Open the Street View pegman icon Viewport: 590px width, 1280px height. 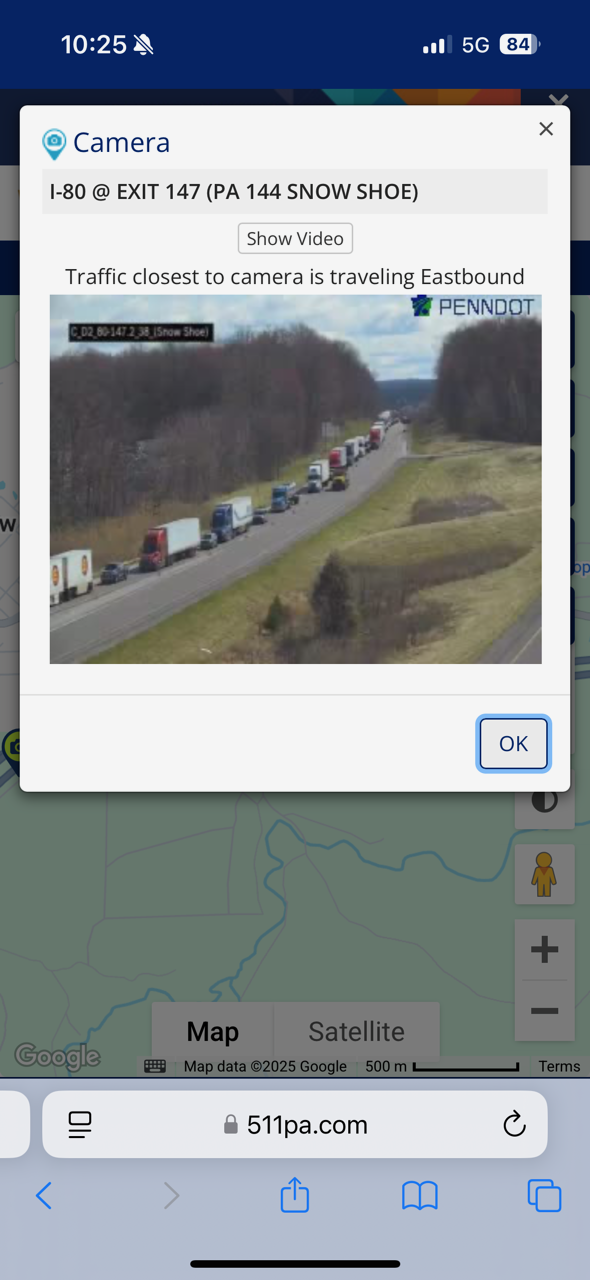tap(544, 875)
